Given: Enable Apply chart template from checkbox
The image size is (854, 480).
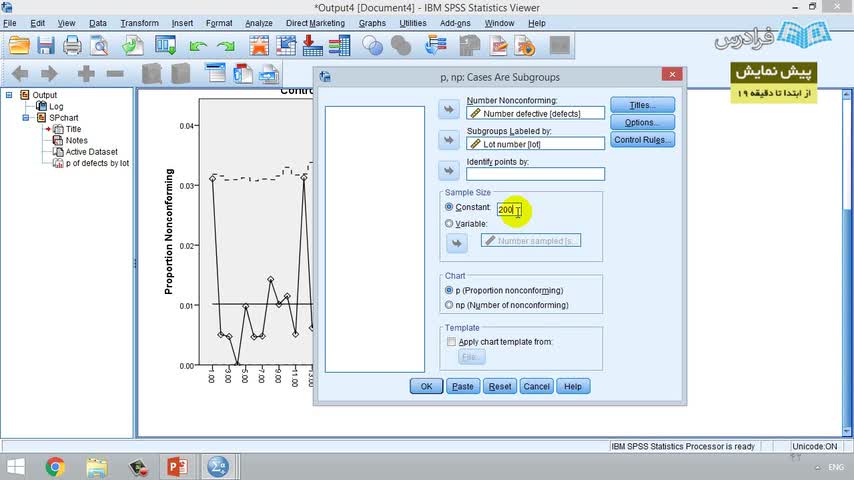Looking at the screenshot, I should coord(451,342).
